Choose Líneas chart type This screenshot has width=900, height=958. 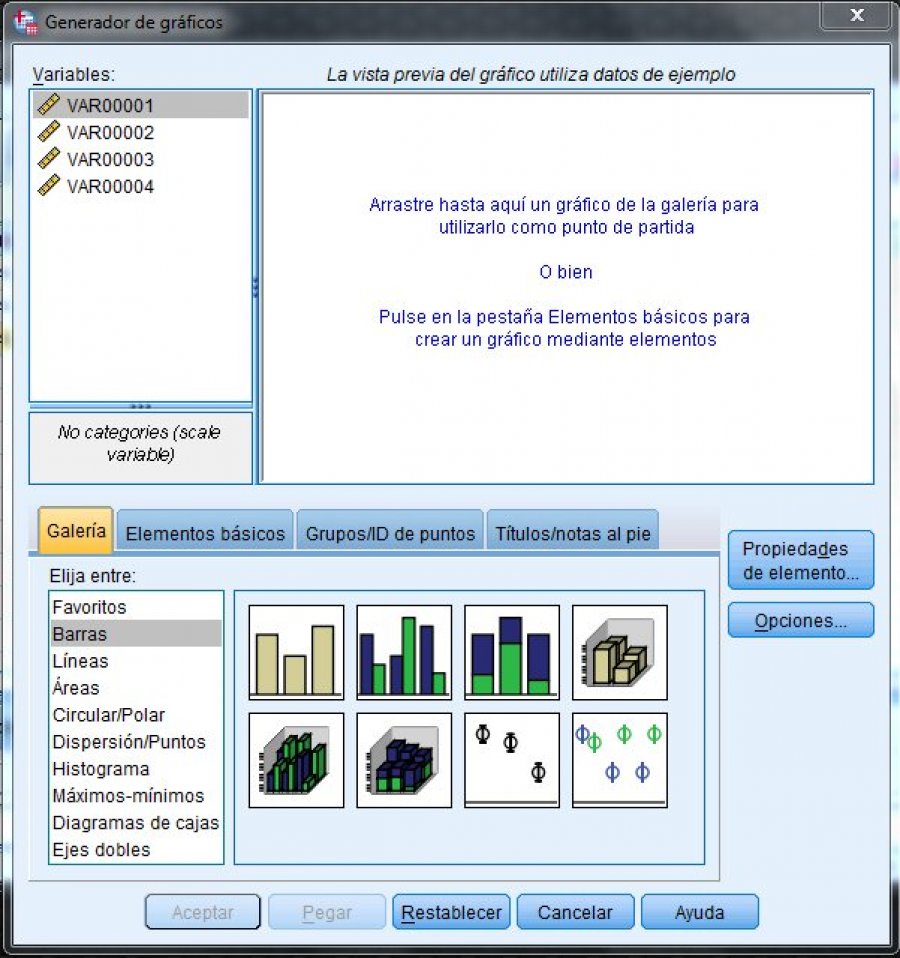[x=136, y=660]
